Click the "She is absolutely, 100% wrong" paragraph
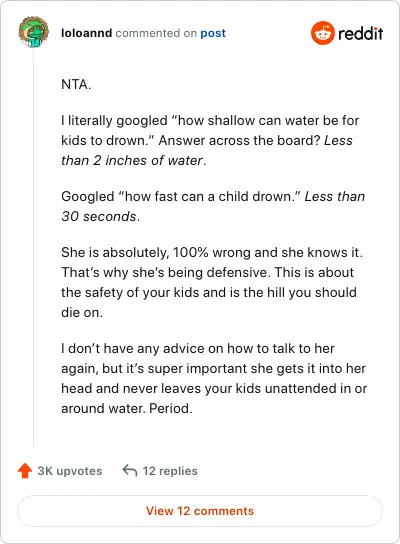400x544 pixels. [212, 282]
